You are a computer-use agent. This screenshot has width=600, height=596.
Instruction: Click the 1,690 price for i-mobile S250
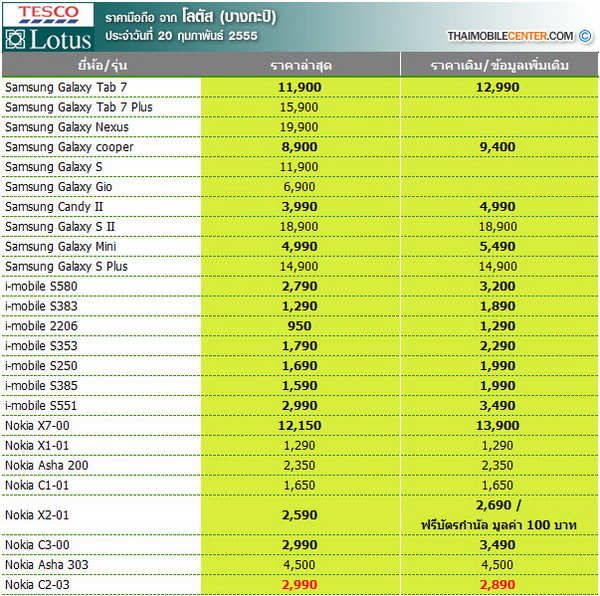coord(300,366)
